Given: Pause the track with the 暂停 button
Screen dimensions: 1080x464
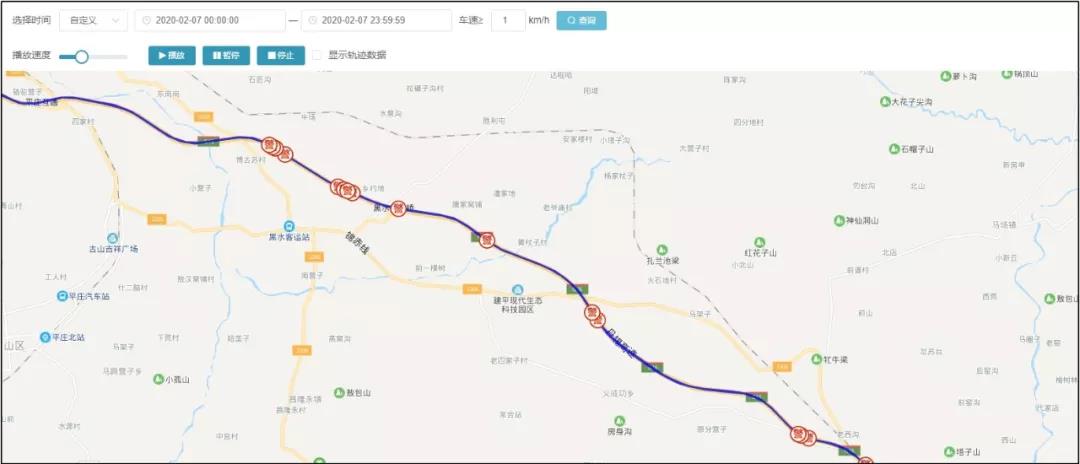Looking at the screenshot, I should pyautogui.click(x=226, y=56).
